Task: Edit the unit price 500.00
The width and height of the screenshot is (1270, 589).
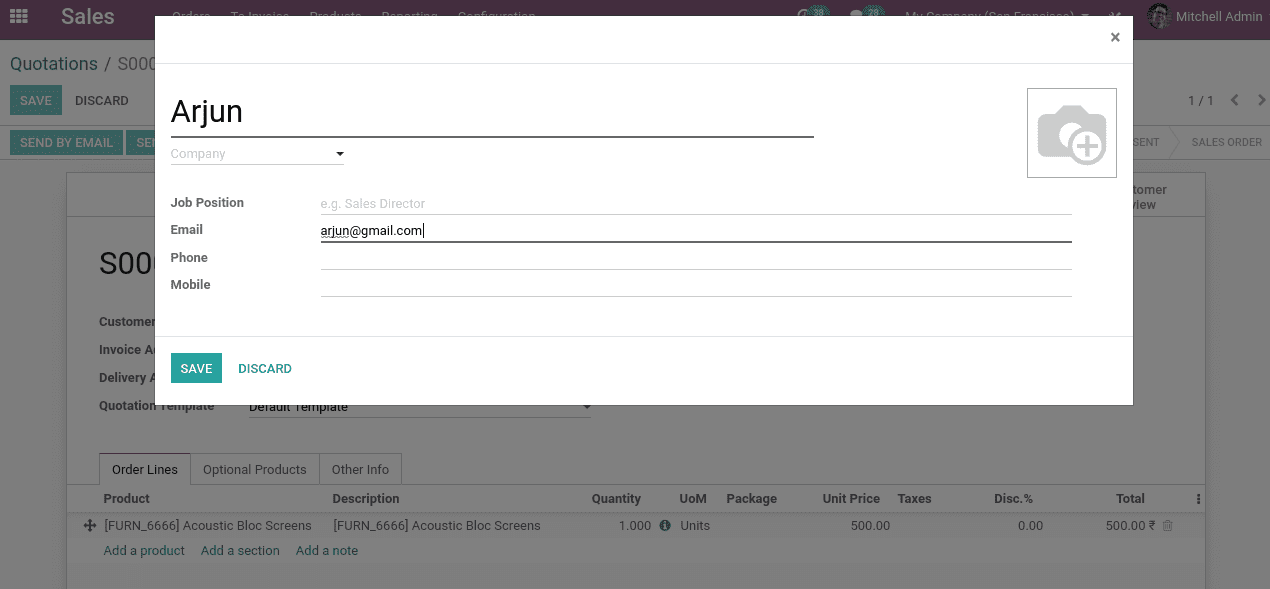Action: 870,525
